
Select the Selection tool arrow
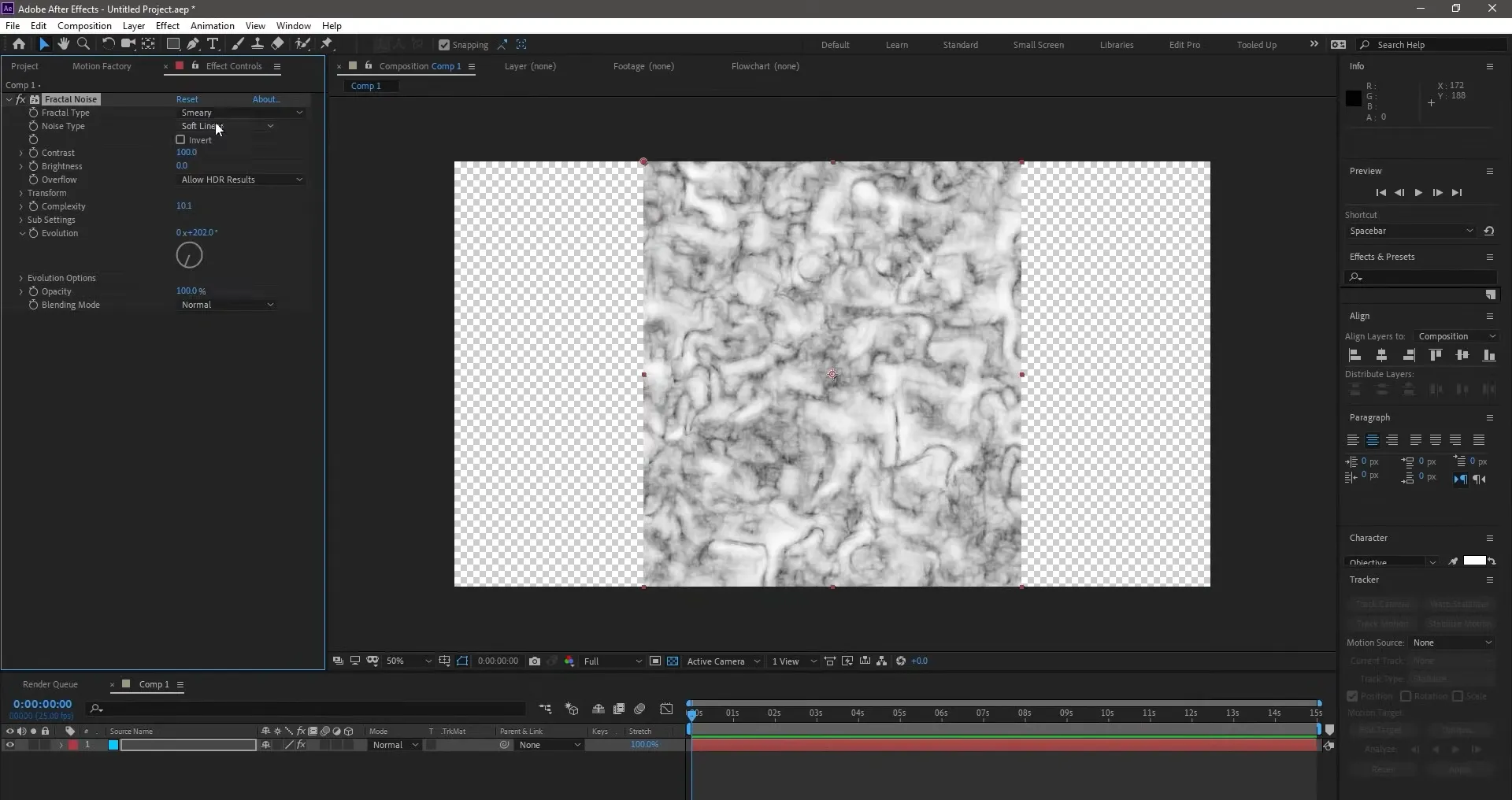pyautogui.click(x=44, y=44)
